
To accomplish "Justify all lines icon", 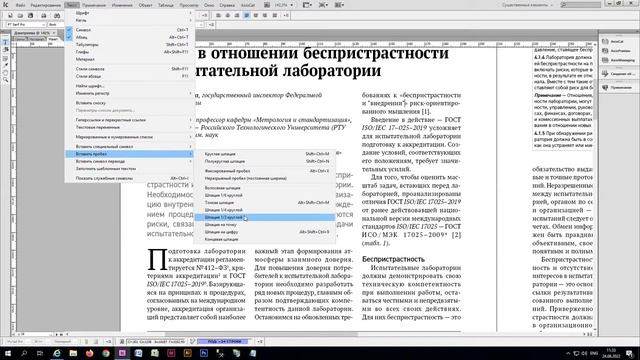I will pyautogui.click(x=275, y=16).
